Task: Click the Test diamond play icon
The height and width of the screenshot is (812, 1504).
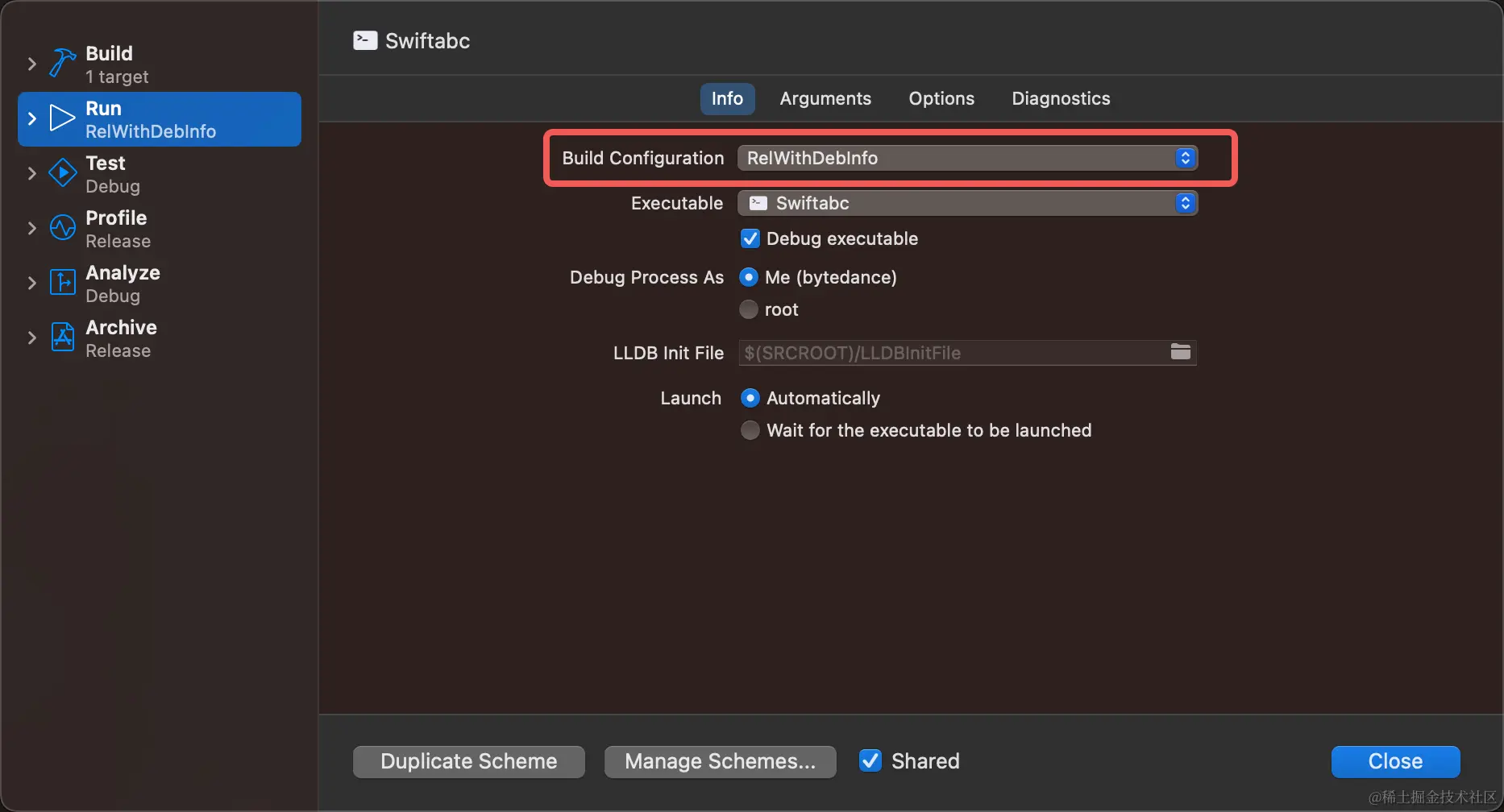Action: coord(63,173)
